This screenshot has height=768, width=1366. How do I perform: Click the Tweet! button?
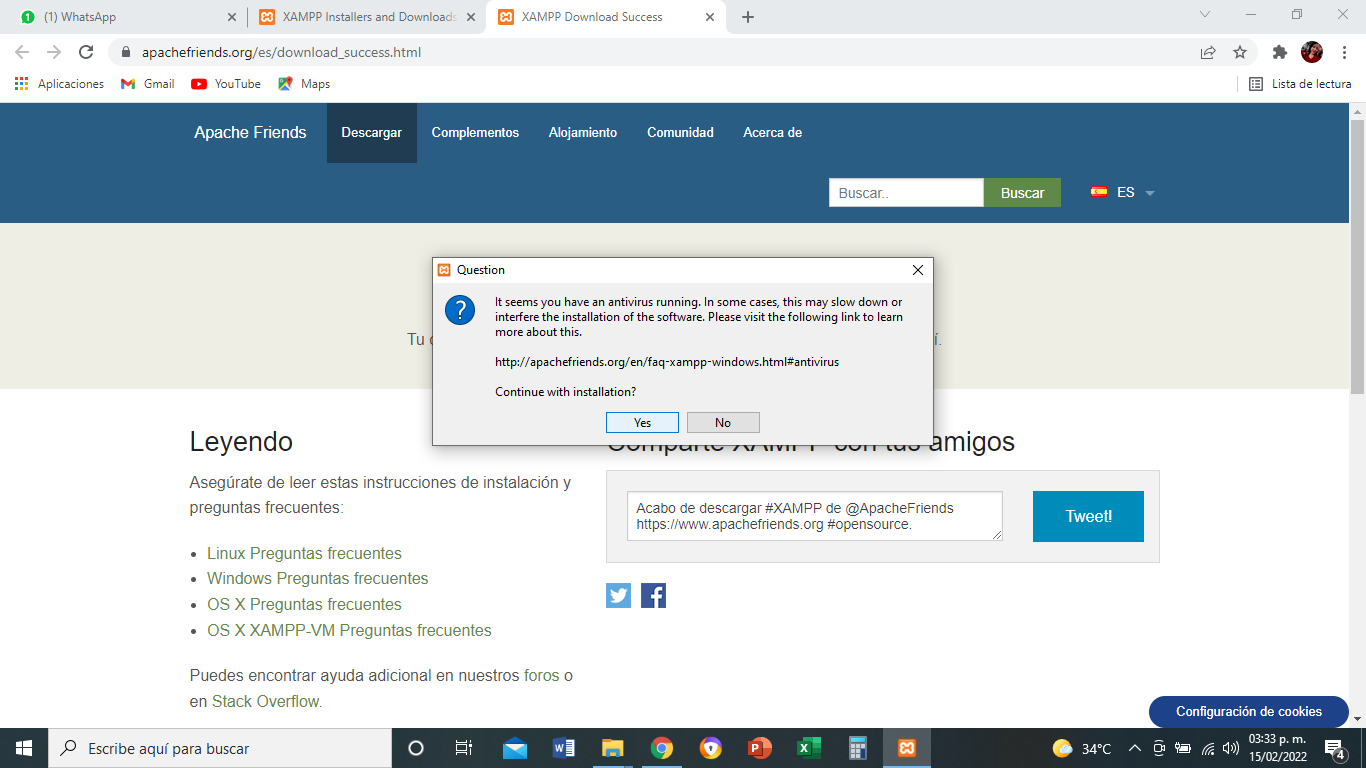(1088, 516)
